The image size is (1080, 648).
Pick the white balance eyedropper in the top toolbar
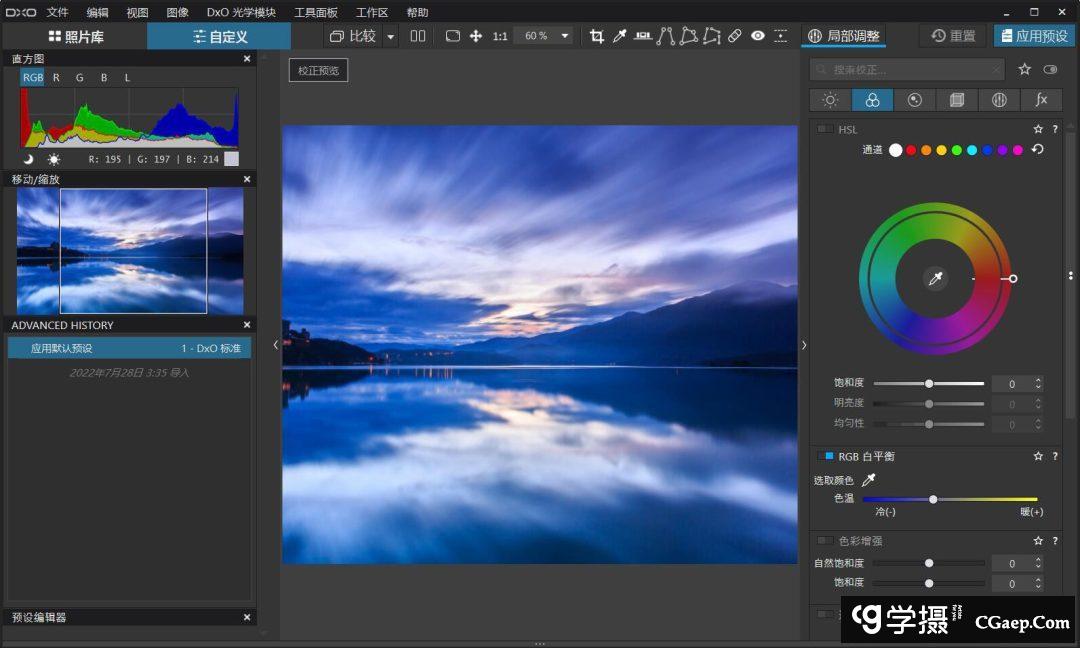click(619, 36)
